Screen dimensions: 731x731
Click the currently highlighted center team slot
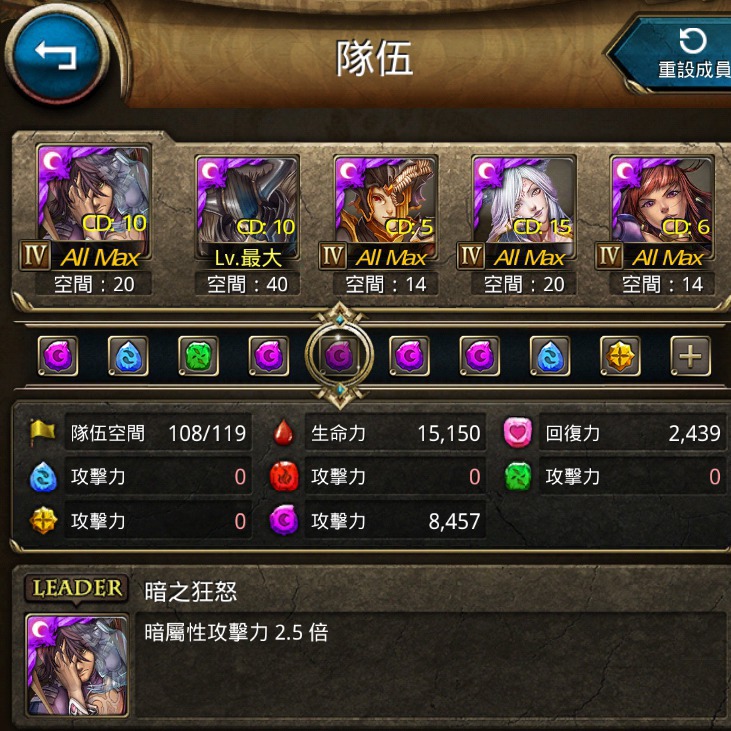point(339,356)
